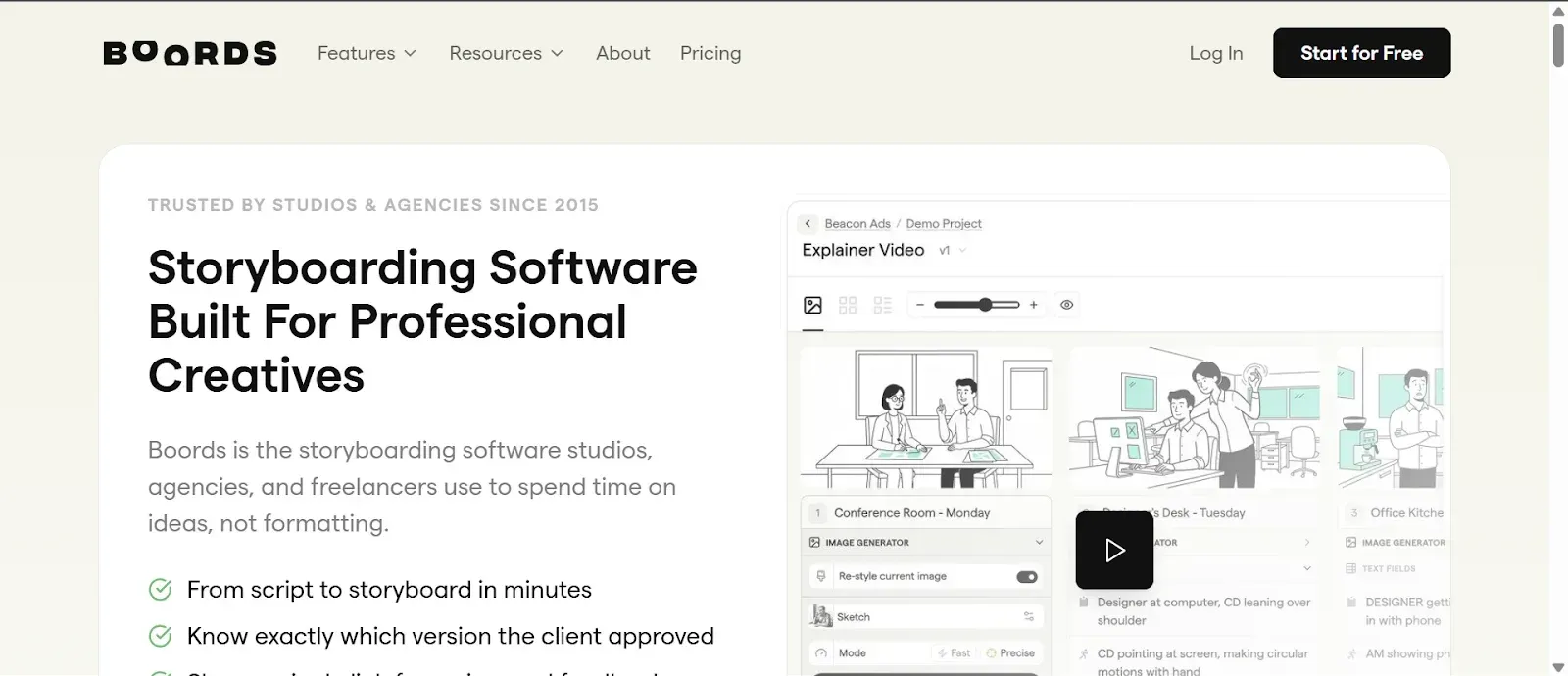The width and height of the screenshot is (1568, 676).
Task: Toggle the Re-style current image switch
Action: tap(1027, 577)
